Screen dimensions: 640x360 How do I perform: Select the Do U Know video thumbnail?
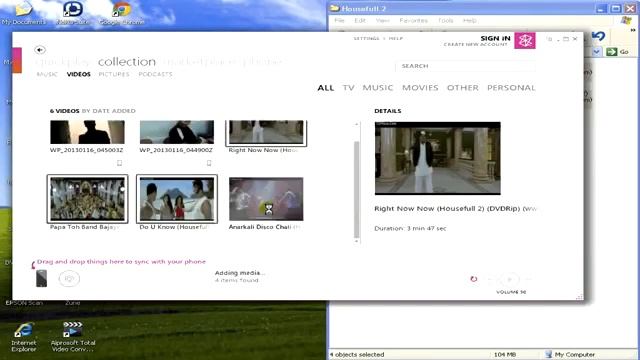tap(177, 199)
